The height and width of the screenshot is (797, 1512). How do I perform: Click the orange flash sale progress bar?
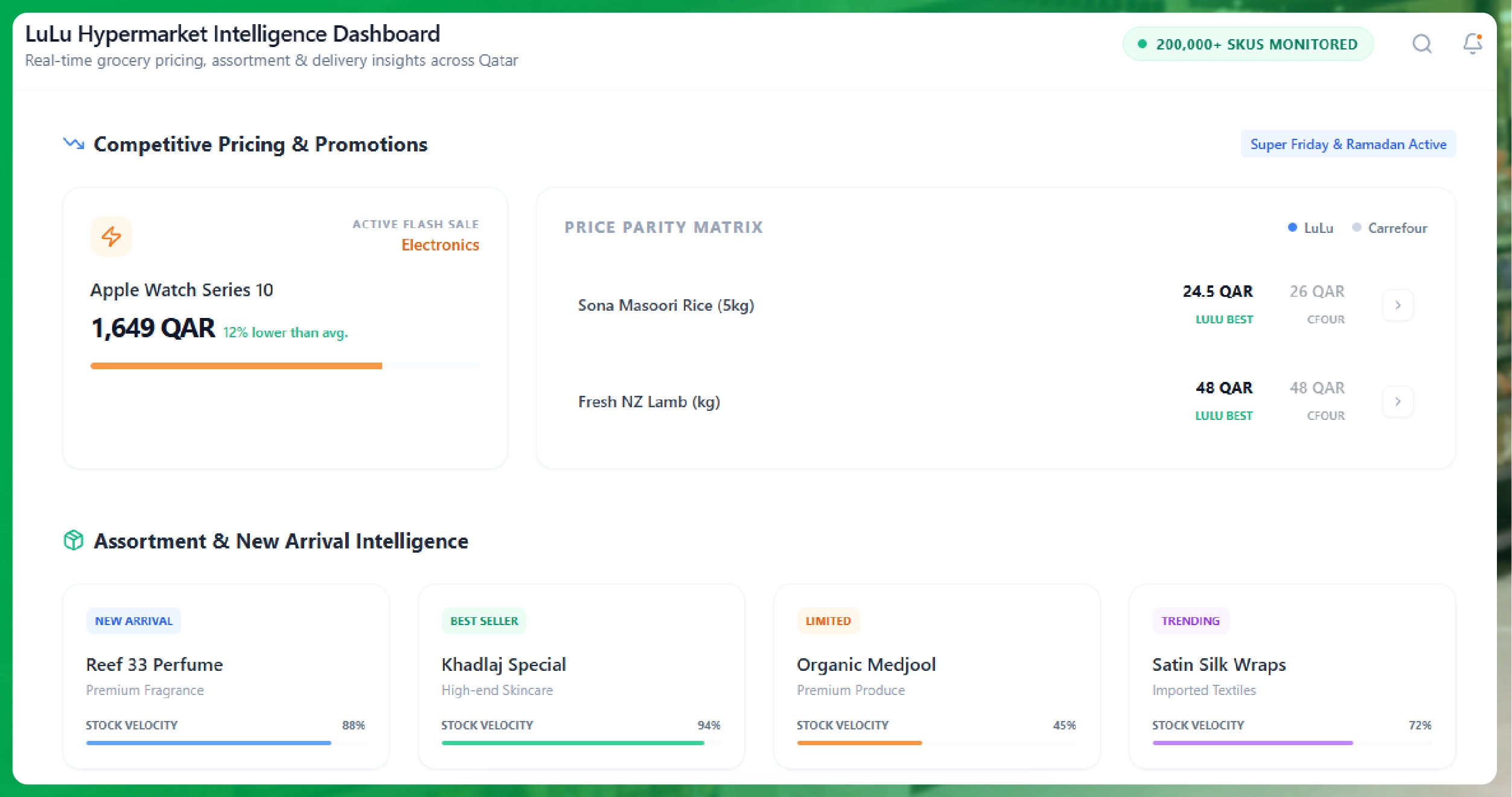coord(236,366)
